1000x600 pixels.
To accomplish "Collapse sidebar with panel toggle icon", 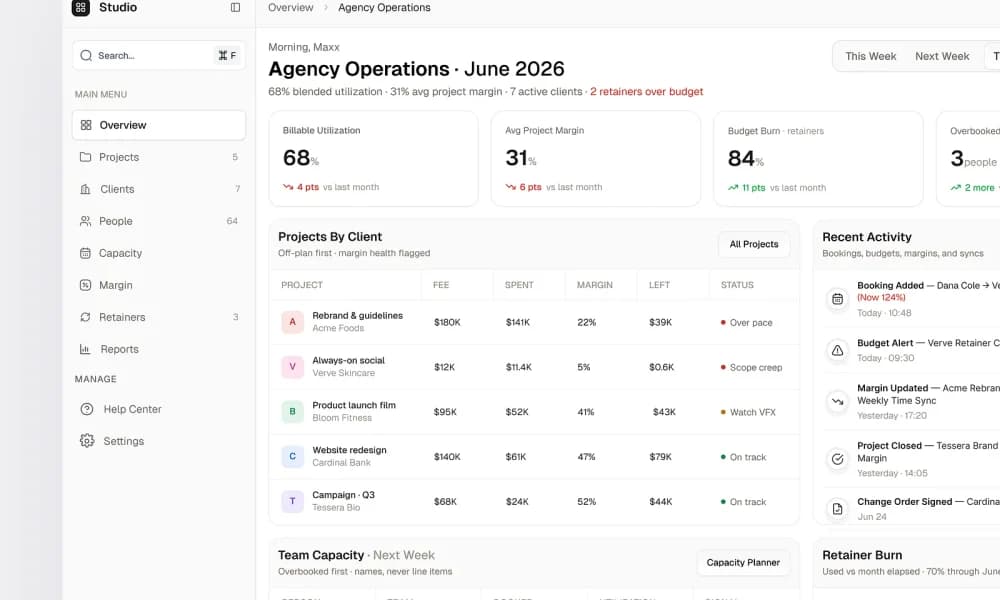I will point(235,8).
